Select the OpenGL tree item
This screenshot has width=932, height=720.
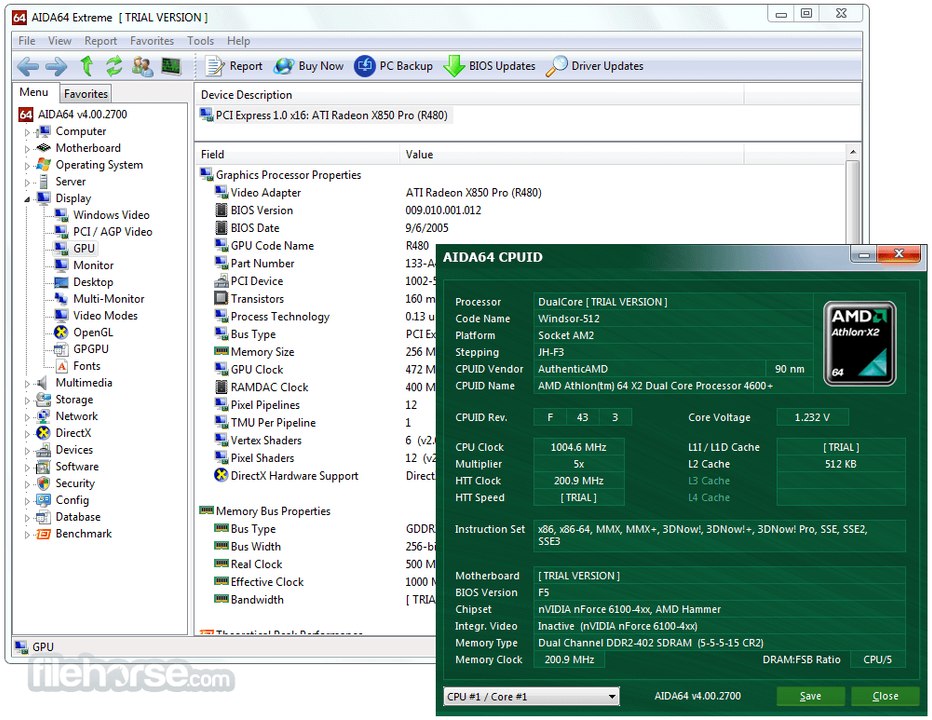[x=93, y=332]
